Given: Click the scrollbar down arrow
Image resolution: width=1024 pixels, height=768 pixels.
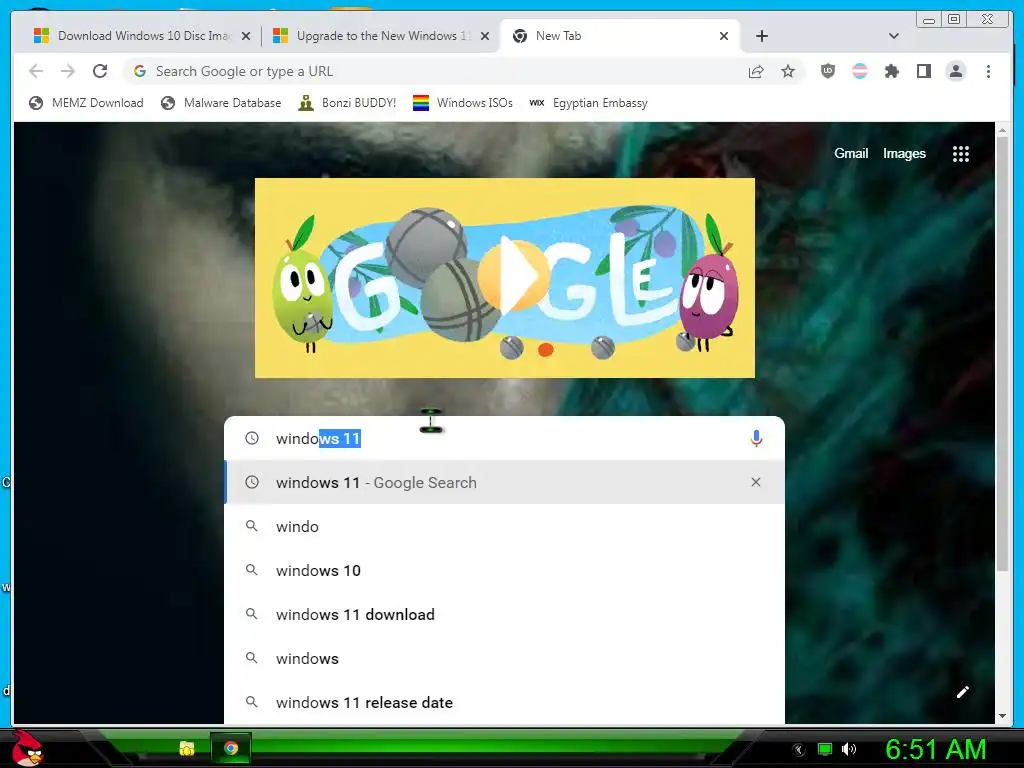Looking at the screenshot, I should [1002, 716].
